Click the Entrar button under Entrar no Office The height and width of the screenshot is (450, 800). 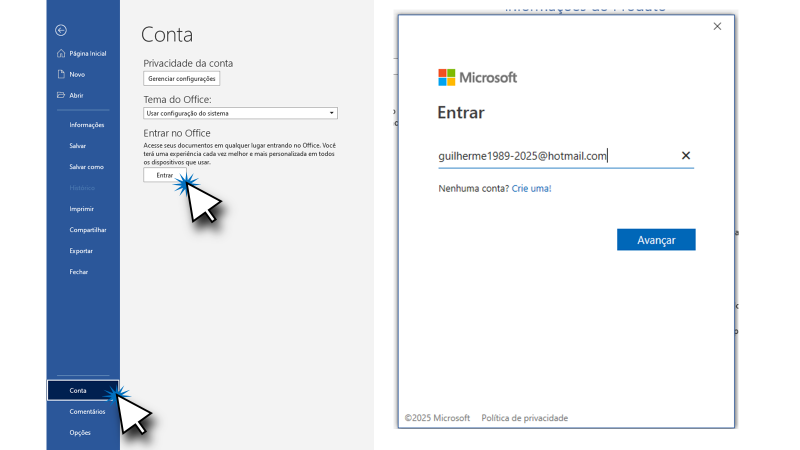[x=165, y=175]
